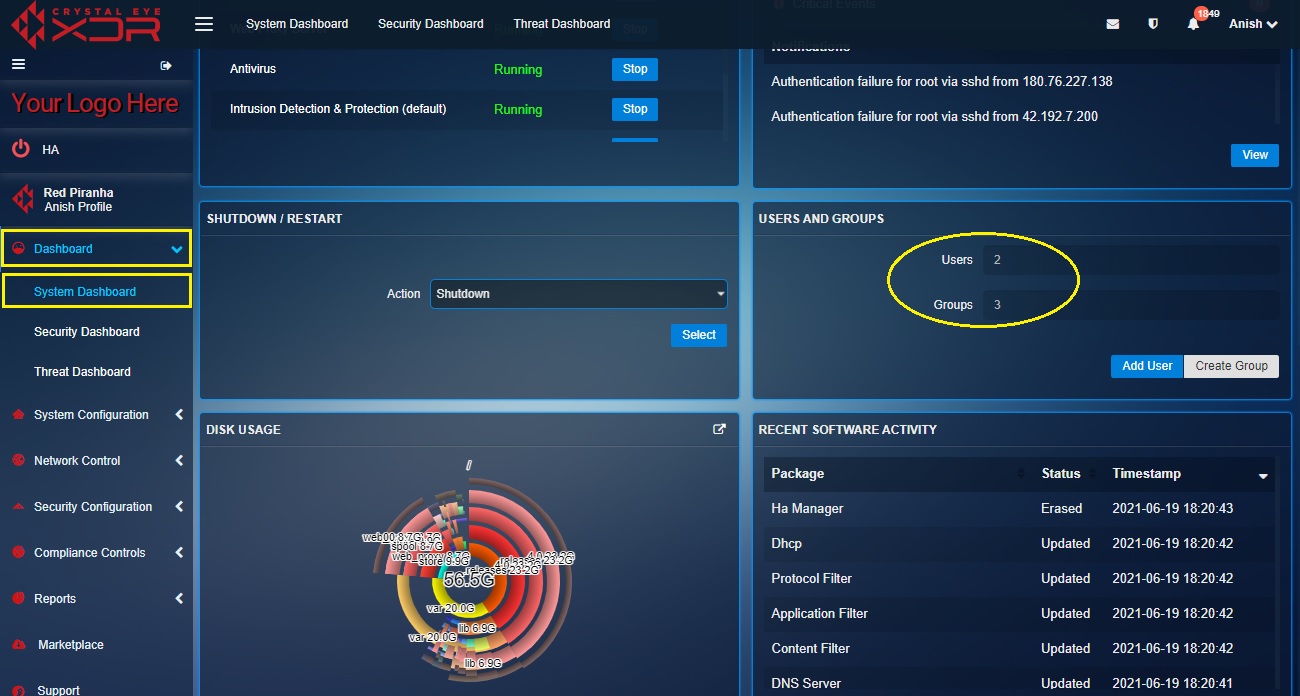The width and height of the screenshot is (1300, 696).
Task: Open the mail envelope icon
Action: click(1112, 24)
